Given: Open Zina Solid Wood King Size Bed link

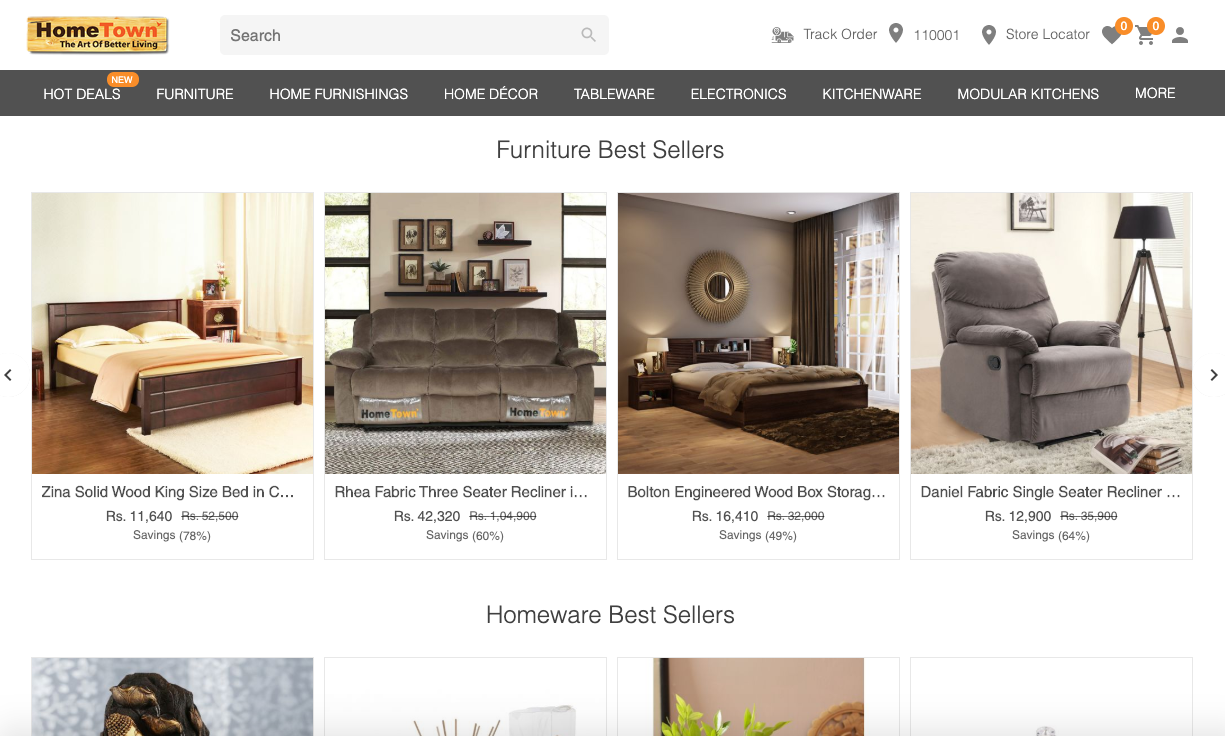Looking at the screenshot, I should click(x=168, y=492).
